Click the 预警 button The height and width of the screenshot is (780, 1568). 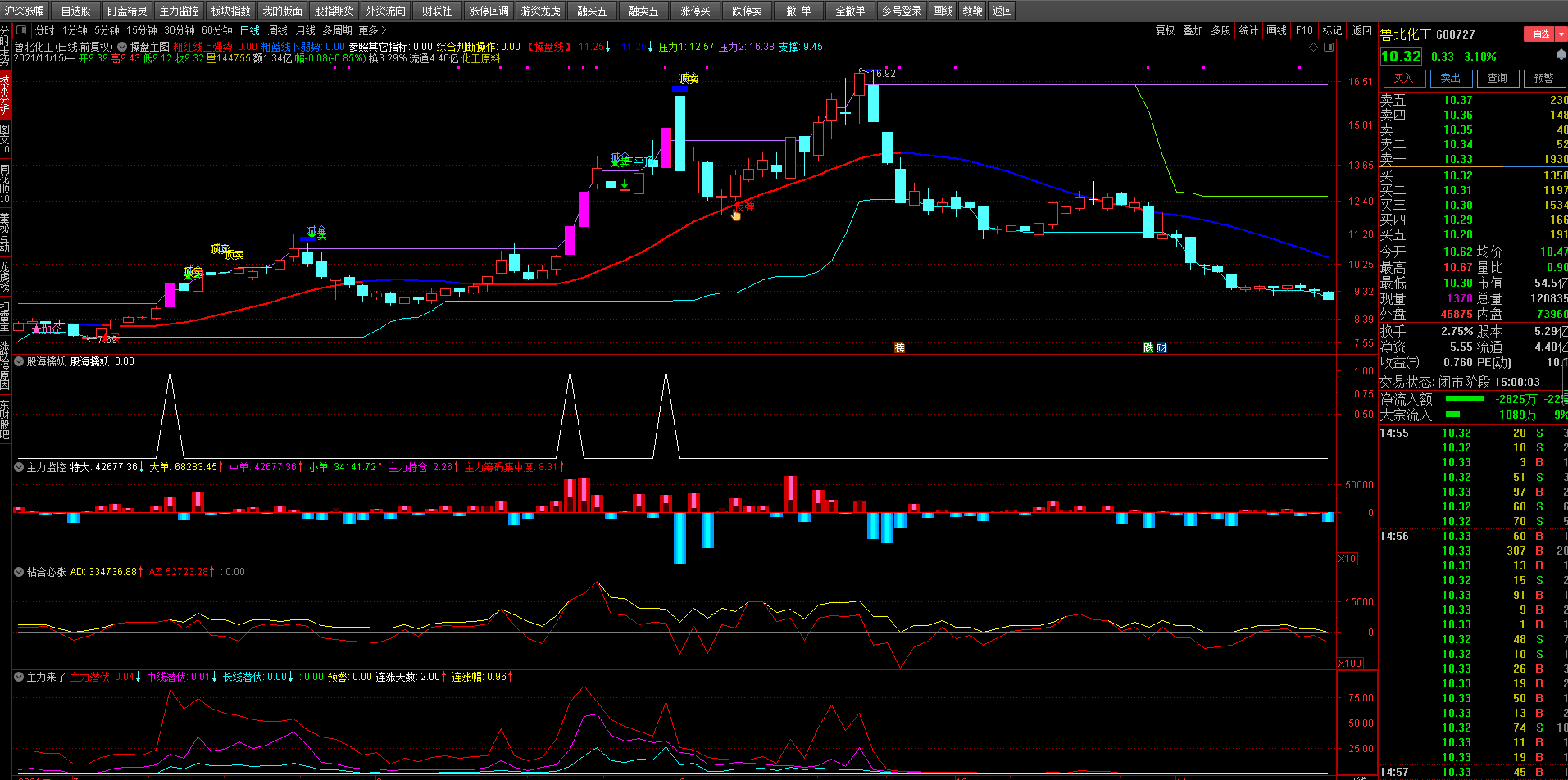click(1543, 78)
